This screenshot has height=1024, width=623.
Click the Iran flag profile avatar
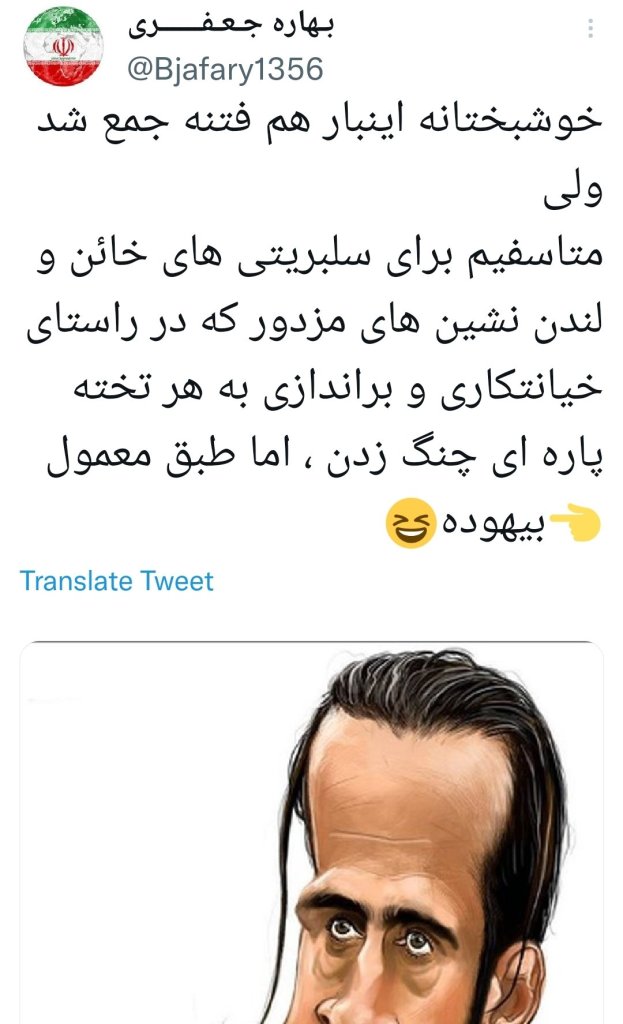(63, 47)
